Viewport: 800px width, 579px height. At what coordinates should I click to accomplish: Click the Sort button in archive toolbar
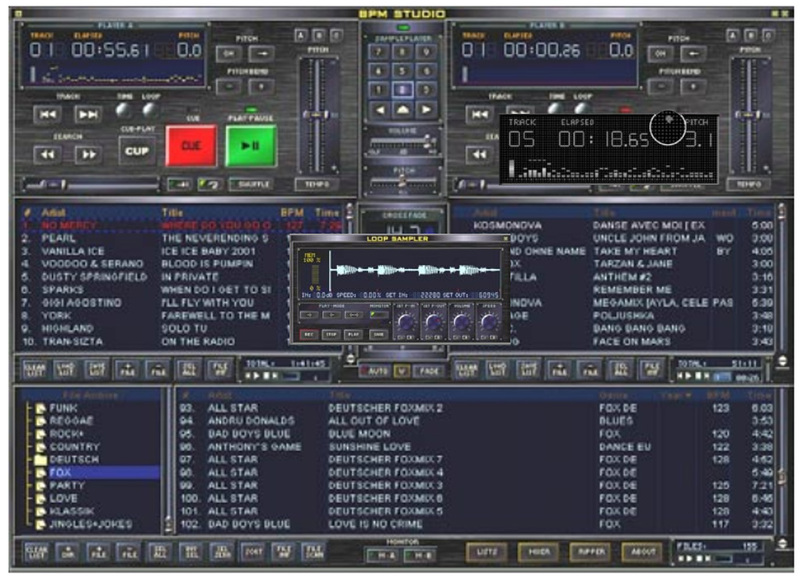tap(253, 552)
